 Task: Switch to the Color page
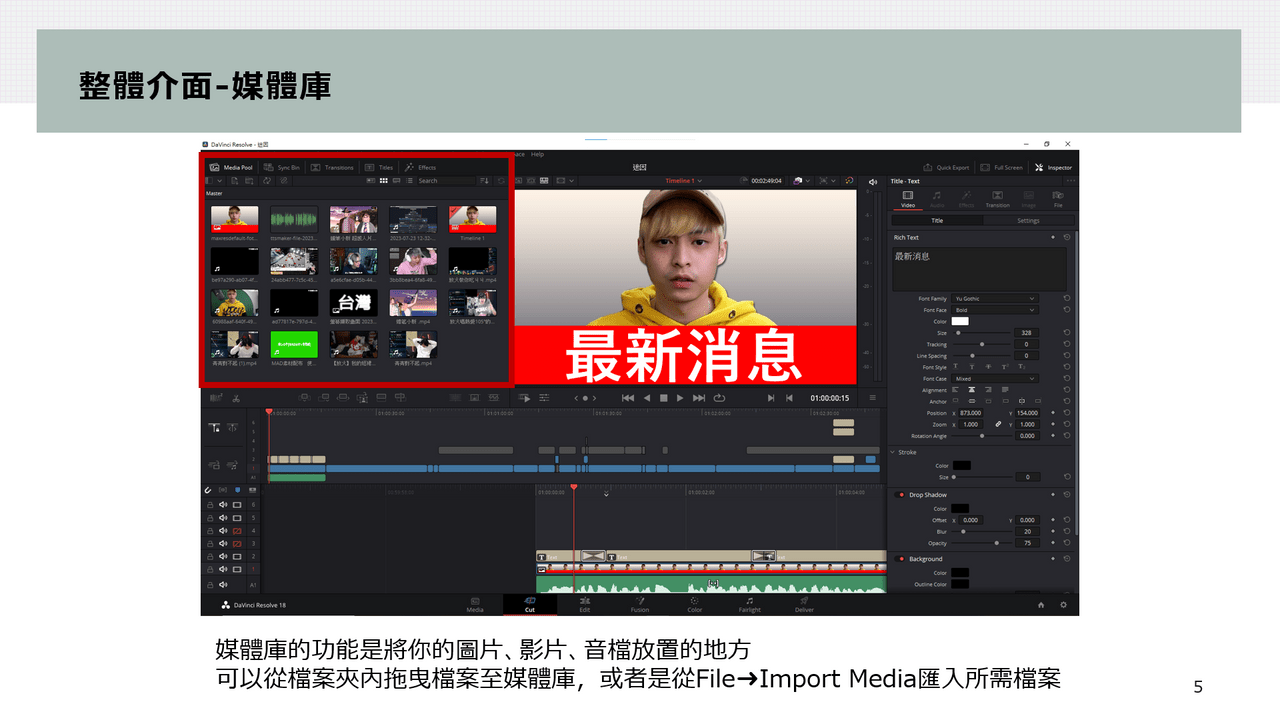693,606
